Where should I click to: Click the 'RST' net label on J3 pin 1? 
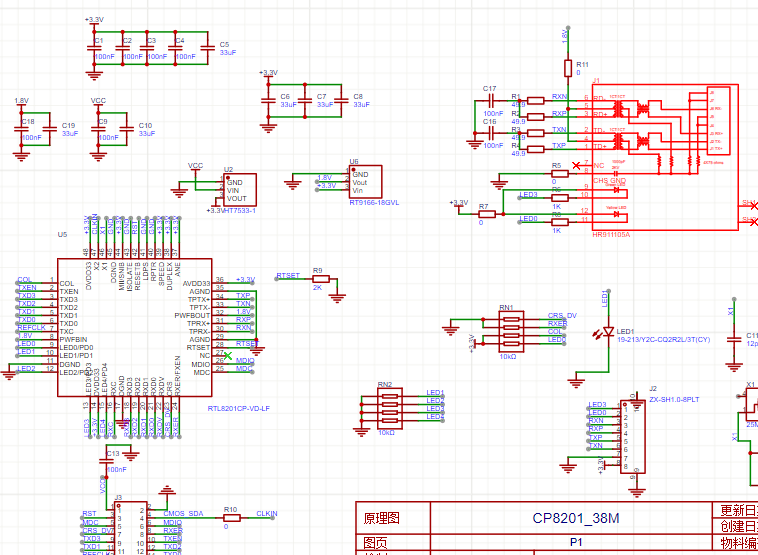click(x=89, y=513)
